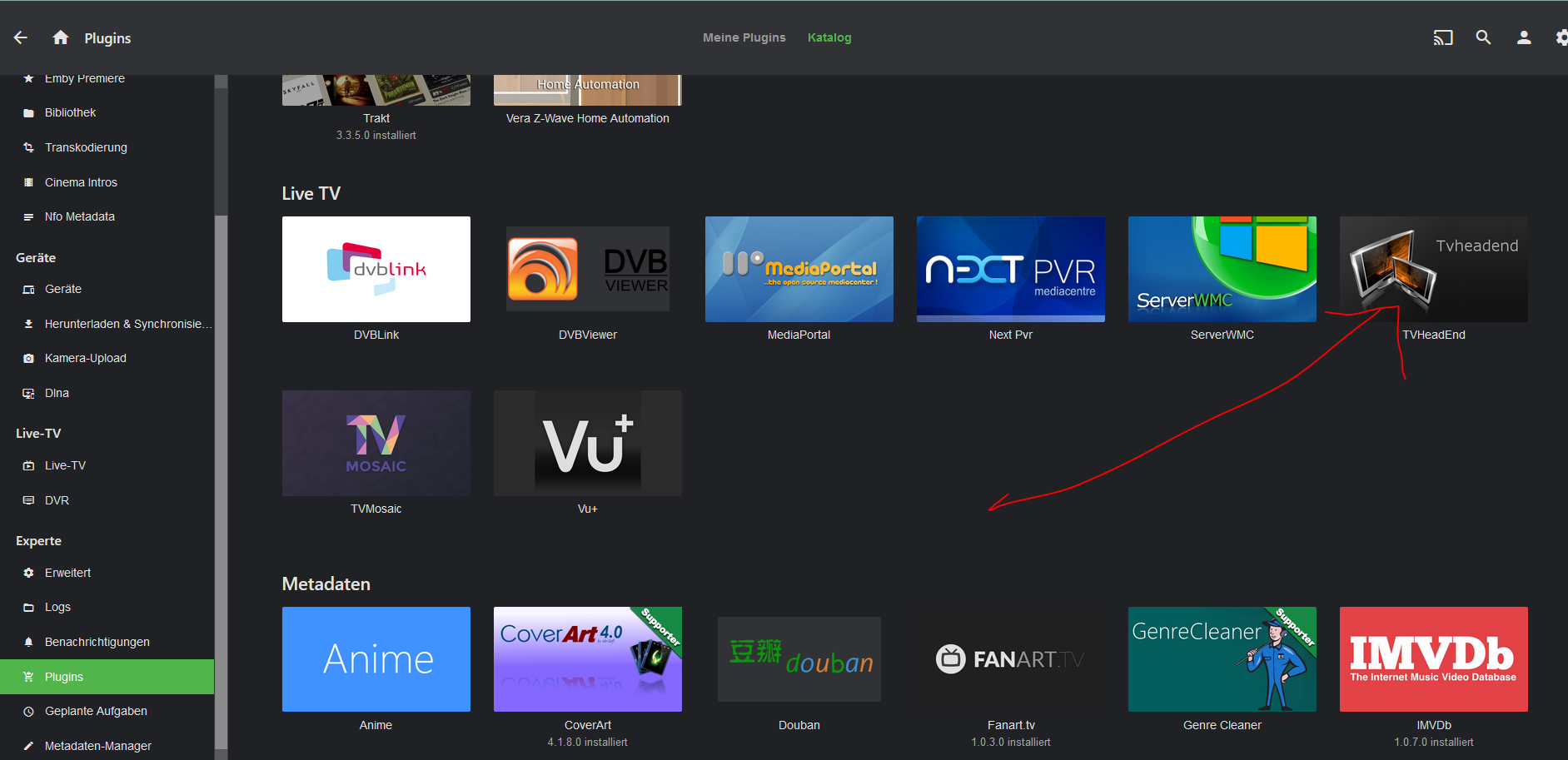The height and width of the screenshot is (760, 1568).
Task: Open the FANART.TV plugin thumbnail
Action: tap(1011, 659)
